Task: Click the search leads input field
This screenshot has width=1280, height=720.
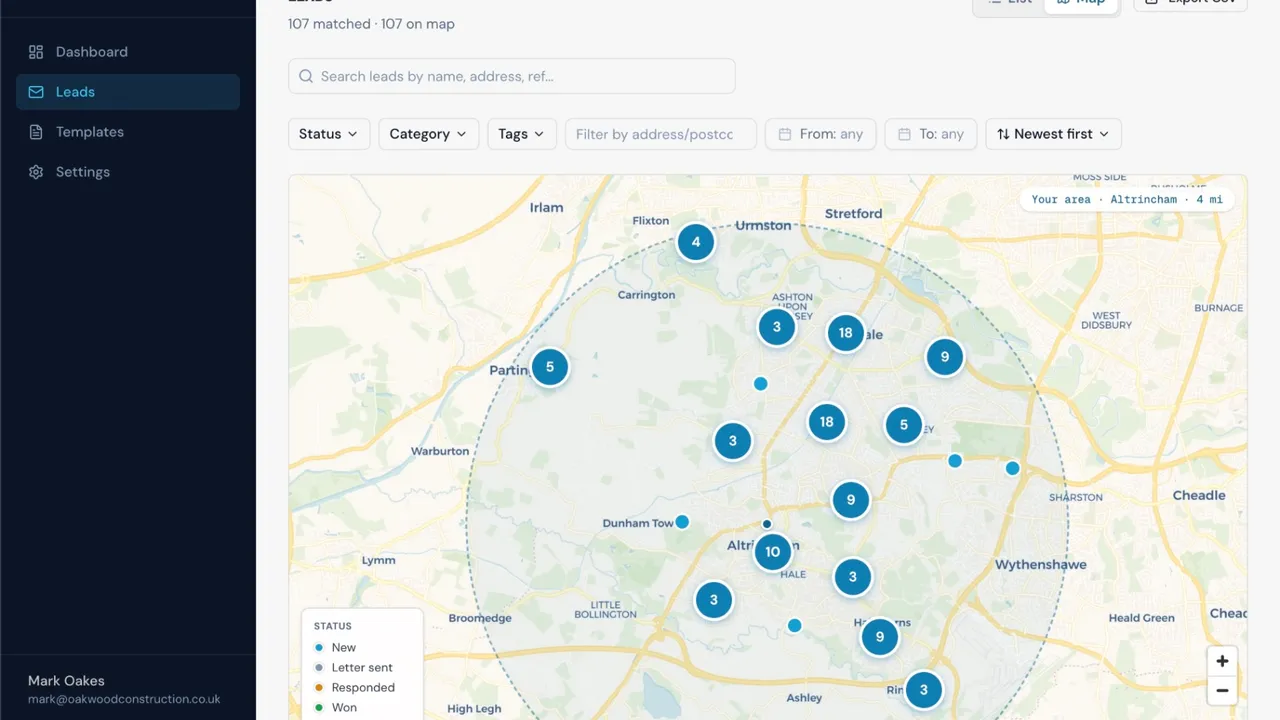Action: (512, 76)
